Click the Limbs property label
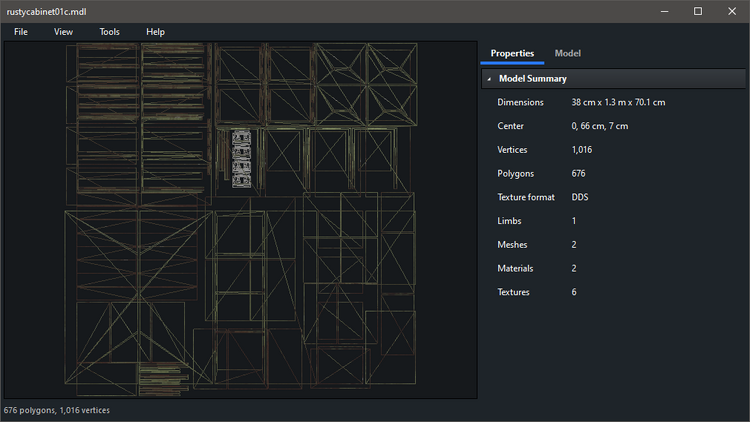 [x=509, y=221]
